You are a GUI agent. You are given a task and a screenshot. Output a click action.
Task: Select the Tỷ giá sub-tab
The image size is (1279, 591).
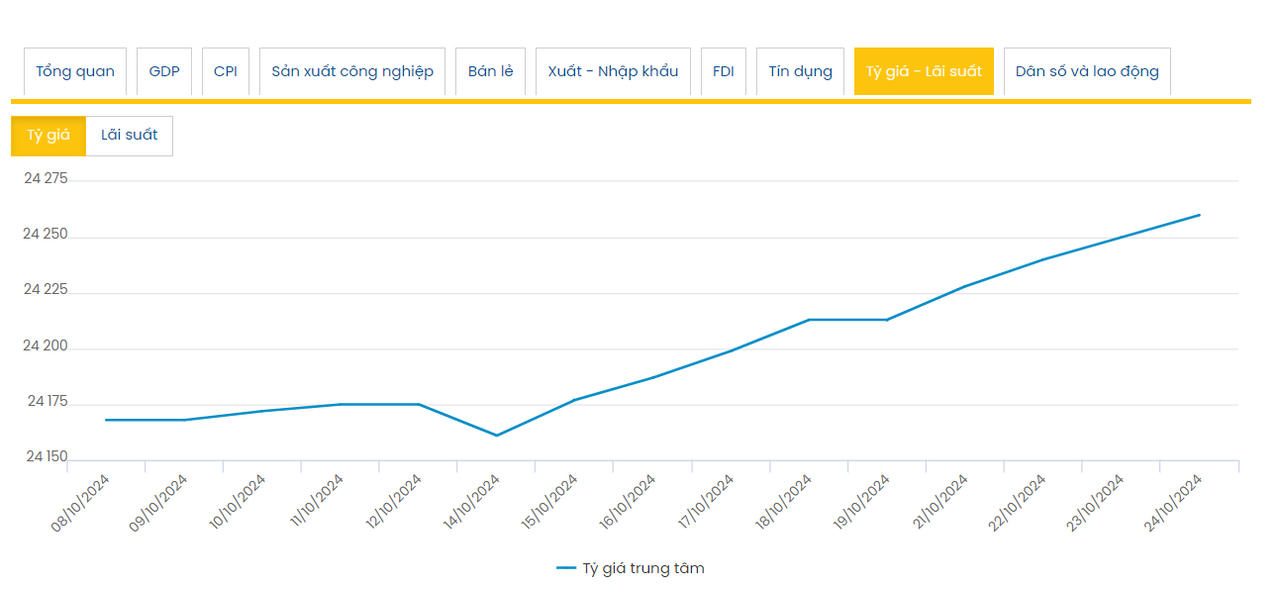pyautogui.click(x=48, y=135)
